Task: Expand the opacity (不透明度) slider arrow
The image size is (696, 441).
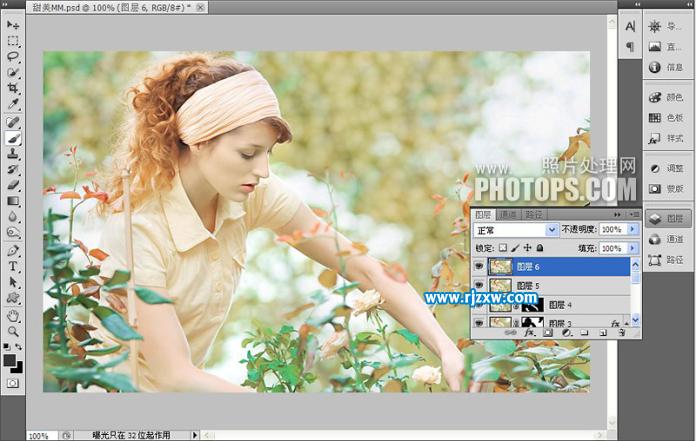Action: click(632, 230)
